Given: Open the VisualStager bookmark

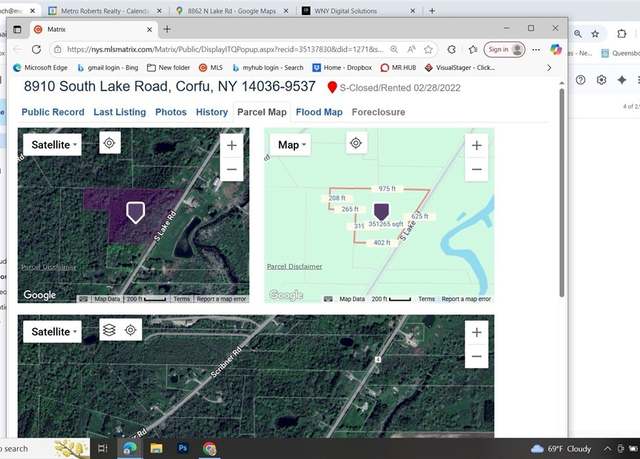Looking at the screenshot, I should pos(460,68).
